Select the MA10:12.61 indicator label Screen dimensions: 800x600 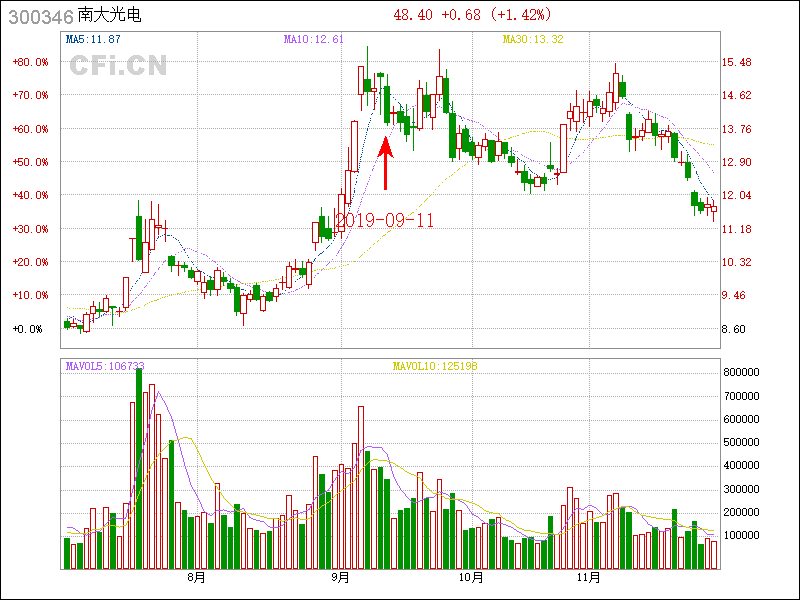tap(313, 39)
